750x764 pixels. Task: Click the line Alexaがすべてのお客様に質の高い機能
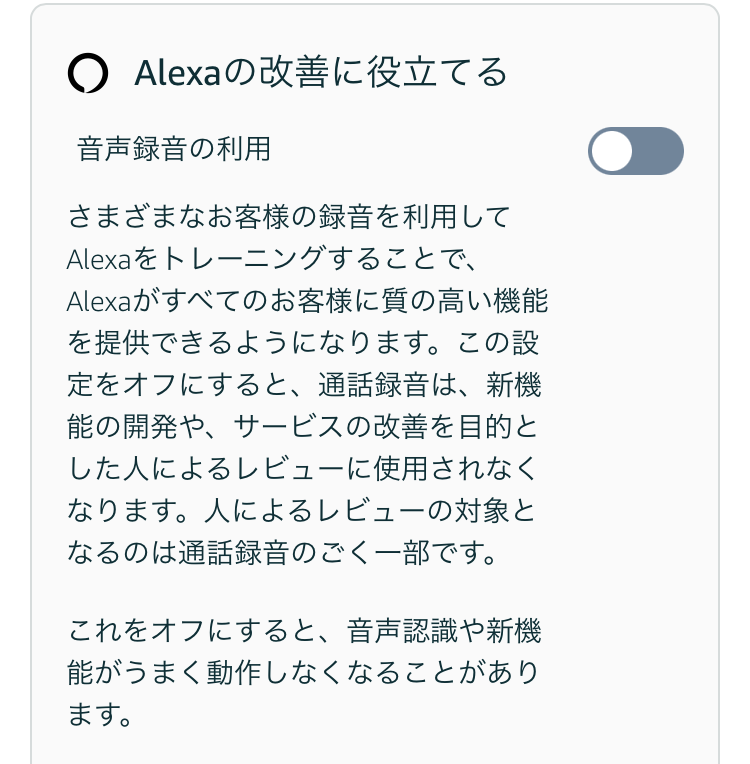pos(308,301)
